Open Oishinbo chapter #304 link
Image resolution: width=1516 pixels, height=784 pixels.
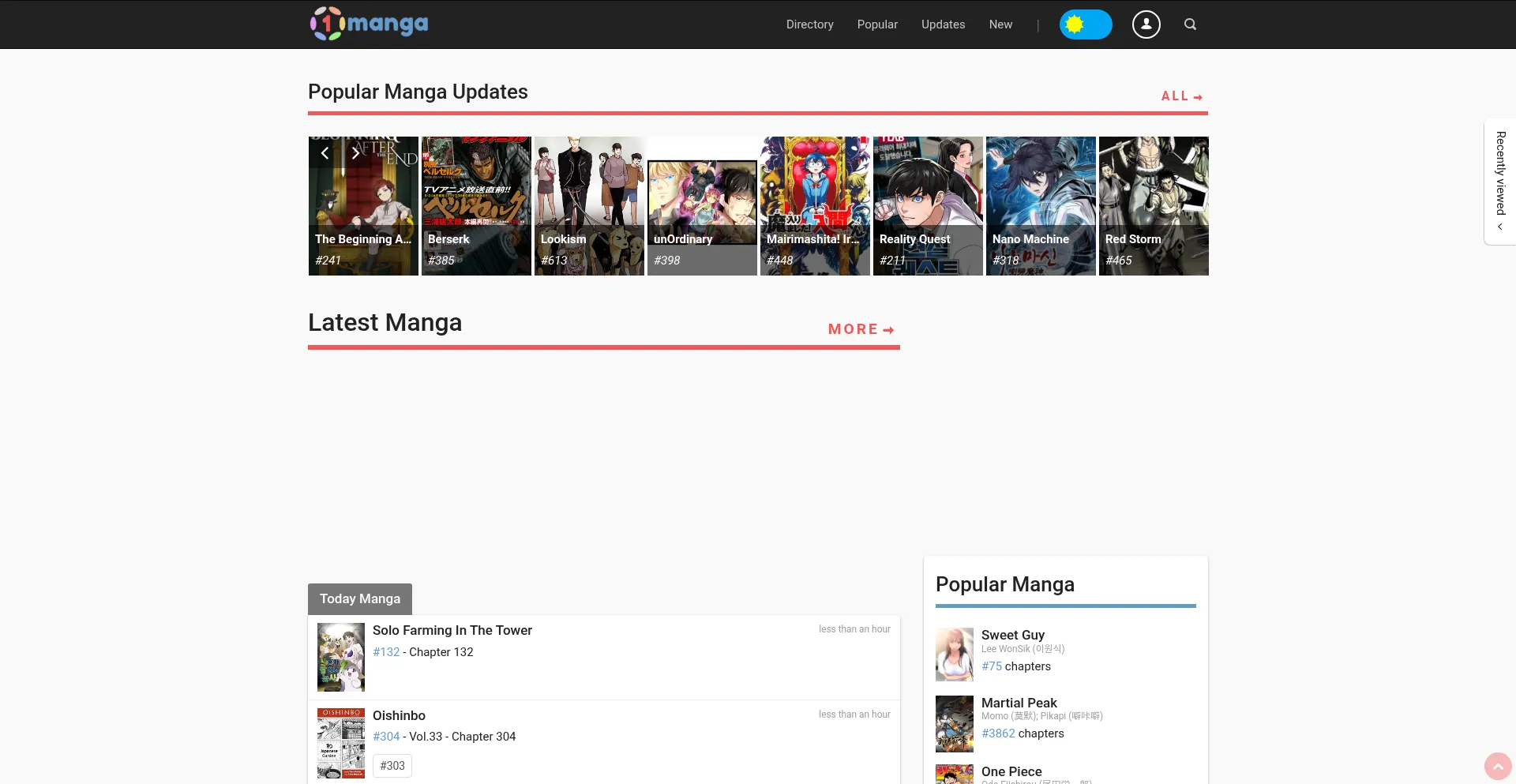pos(386,737)
